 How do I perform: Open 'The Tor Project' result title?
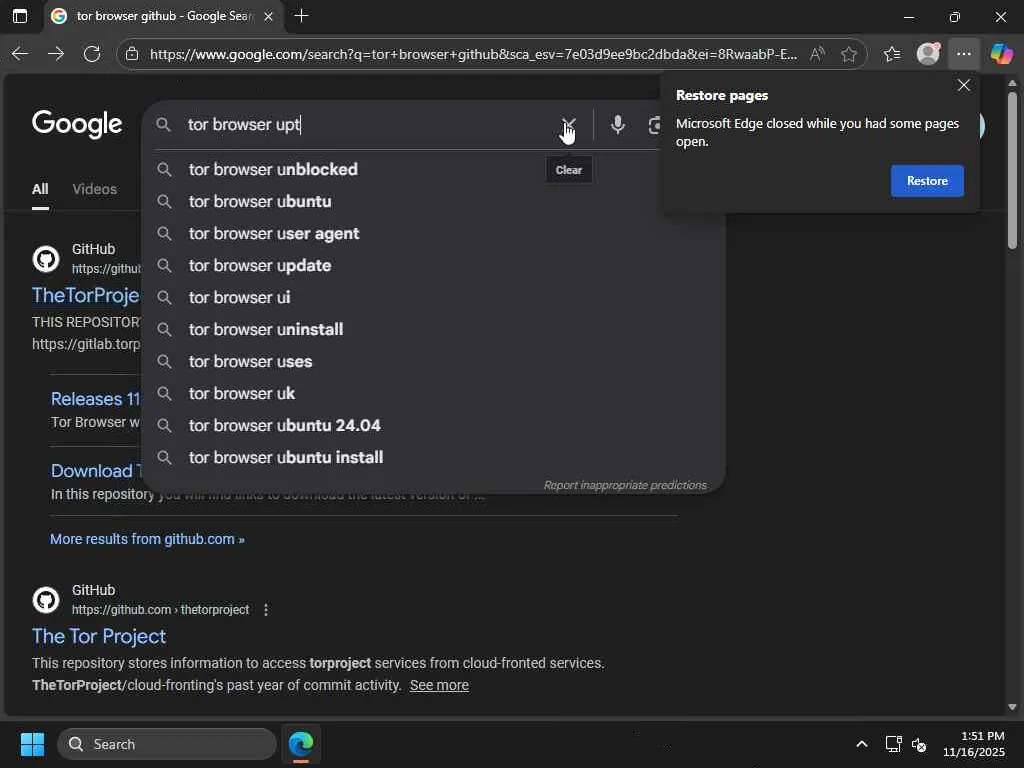(x=99, y=636)
